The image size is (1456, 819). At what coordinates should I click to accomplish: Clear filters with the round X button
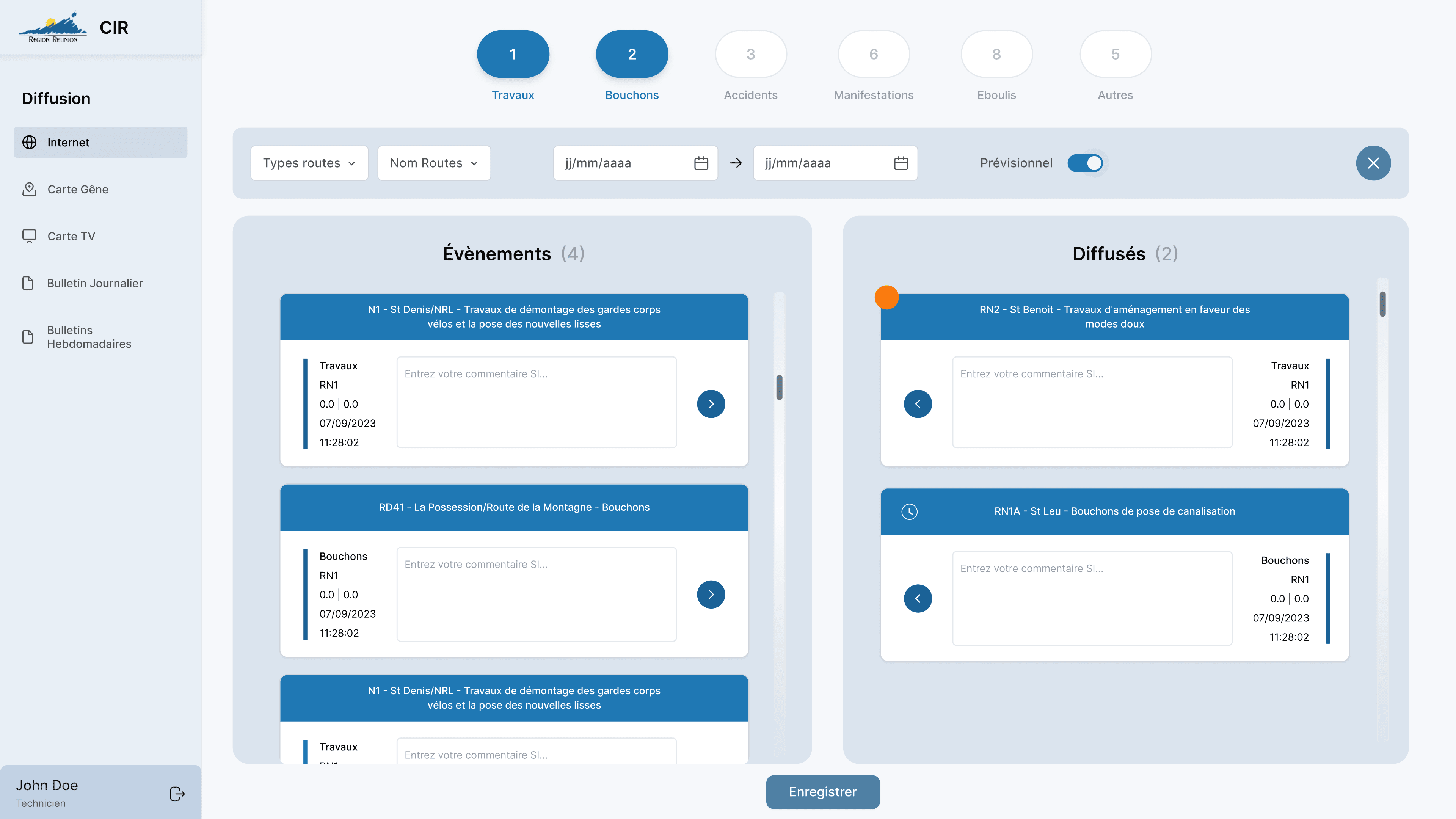(x=1373, y=163)
